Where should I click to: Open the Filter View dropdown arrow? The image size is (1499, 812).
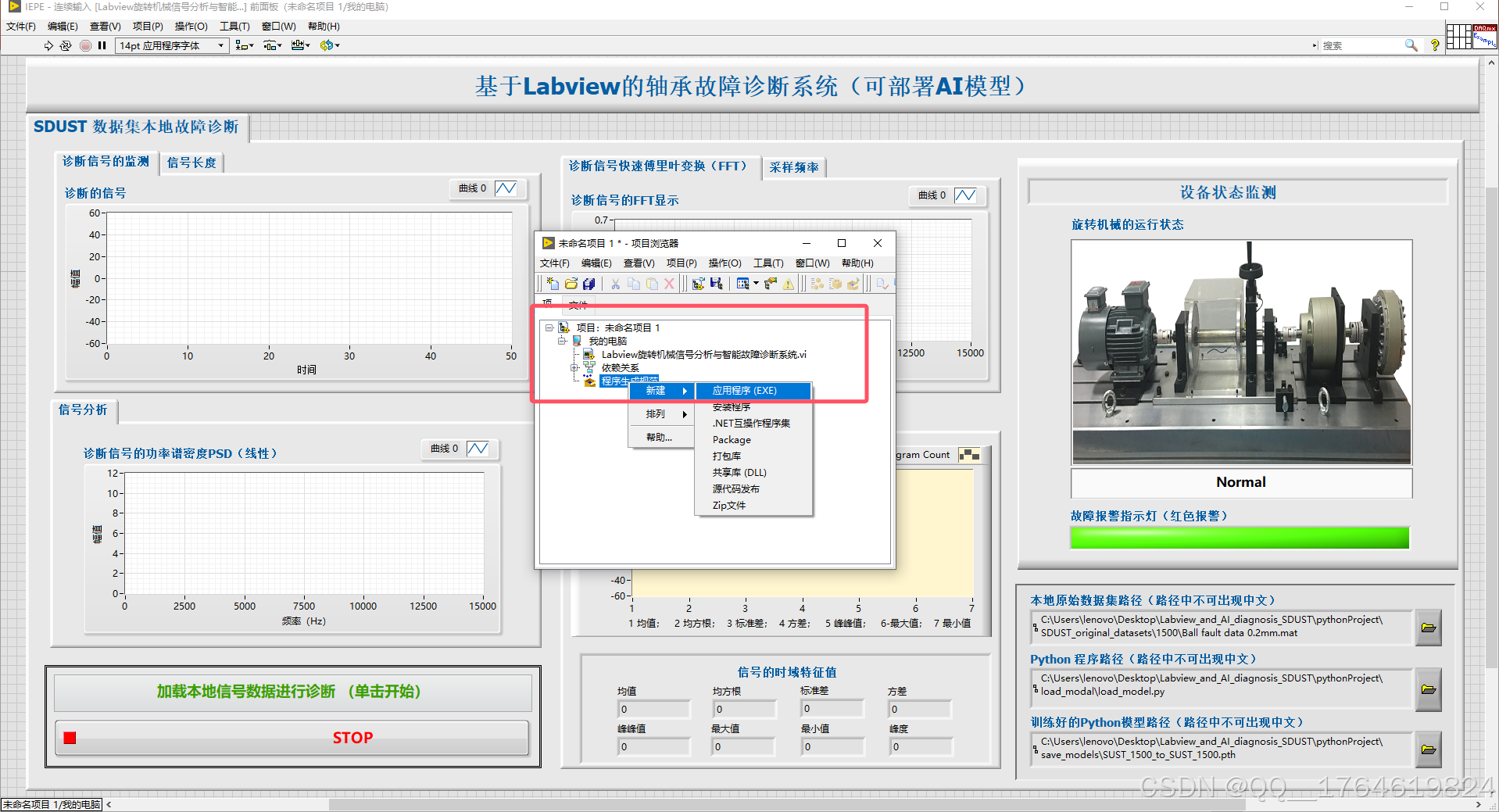click(x=756, y=284)
